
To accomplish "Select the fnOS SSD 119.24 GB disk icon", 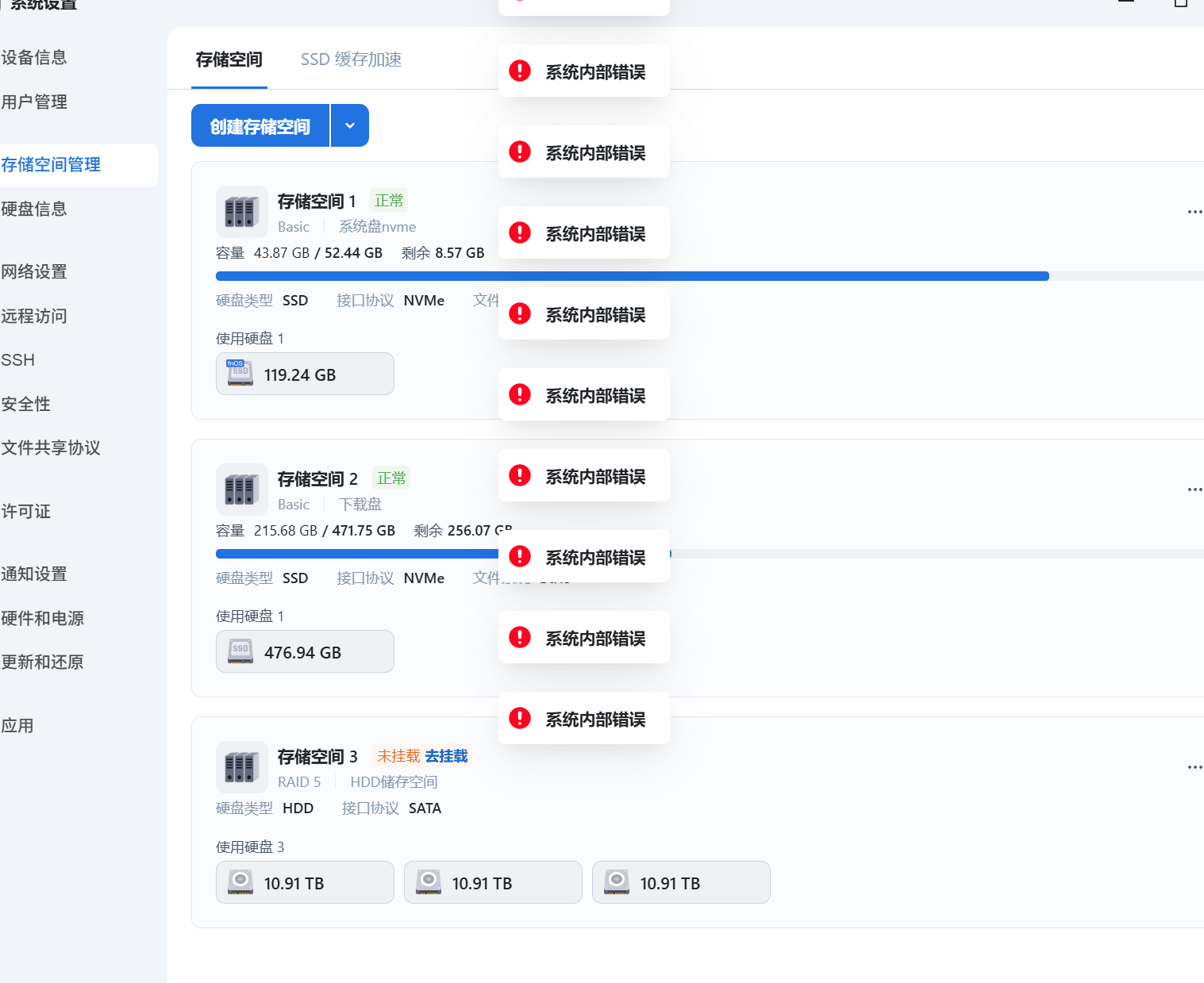I will [x=238, y=373].
